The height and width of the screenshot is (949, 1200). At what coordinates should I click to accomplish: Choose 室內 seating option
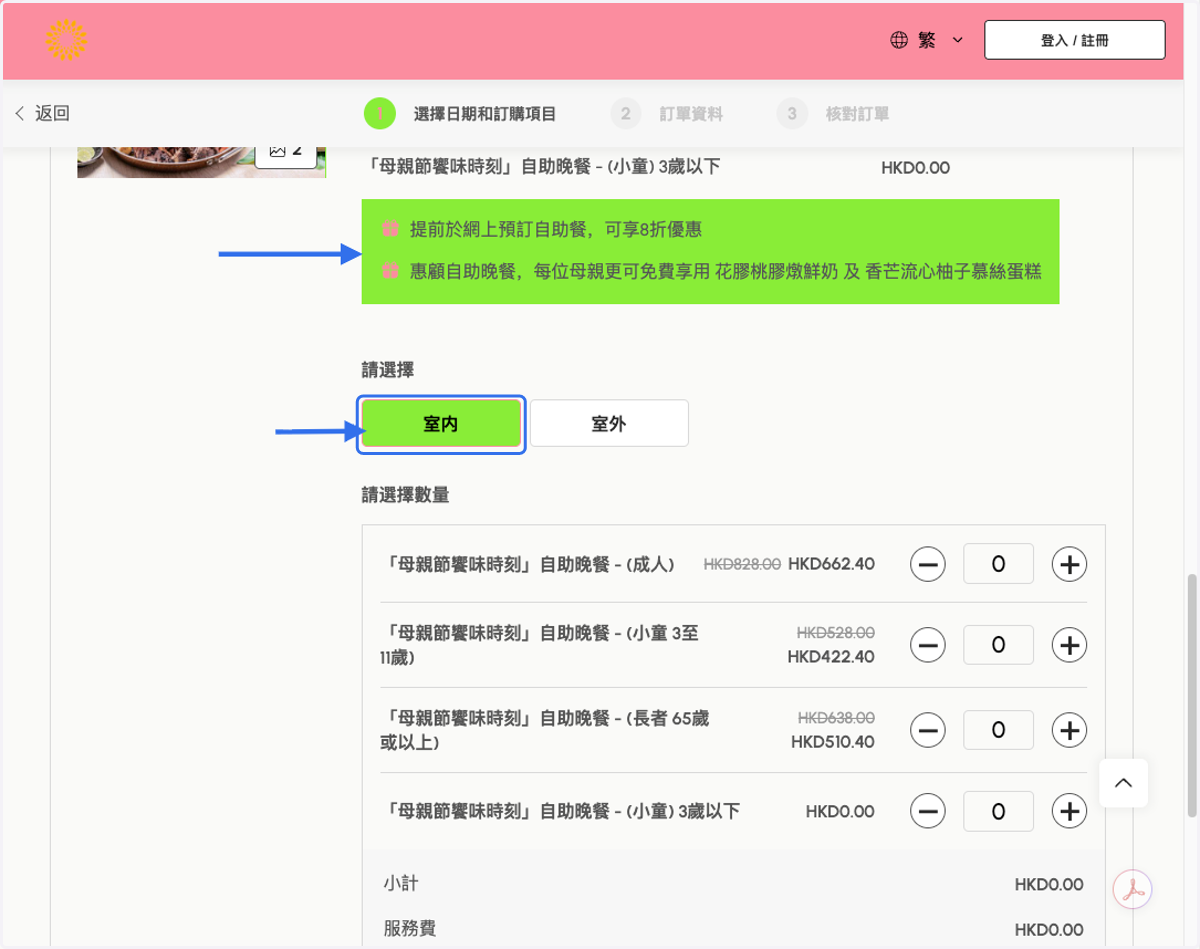(x=441, y=424)
